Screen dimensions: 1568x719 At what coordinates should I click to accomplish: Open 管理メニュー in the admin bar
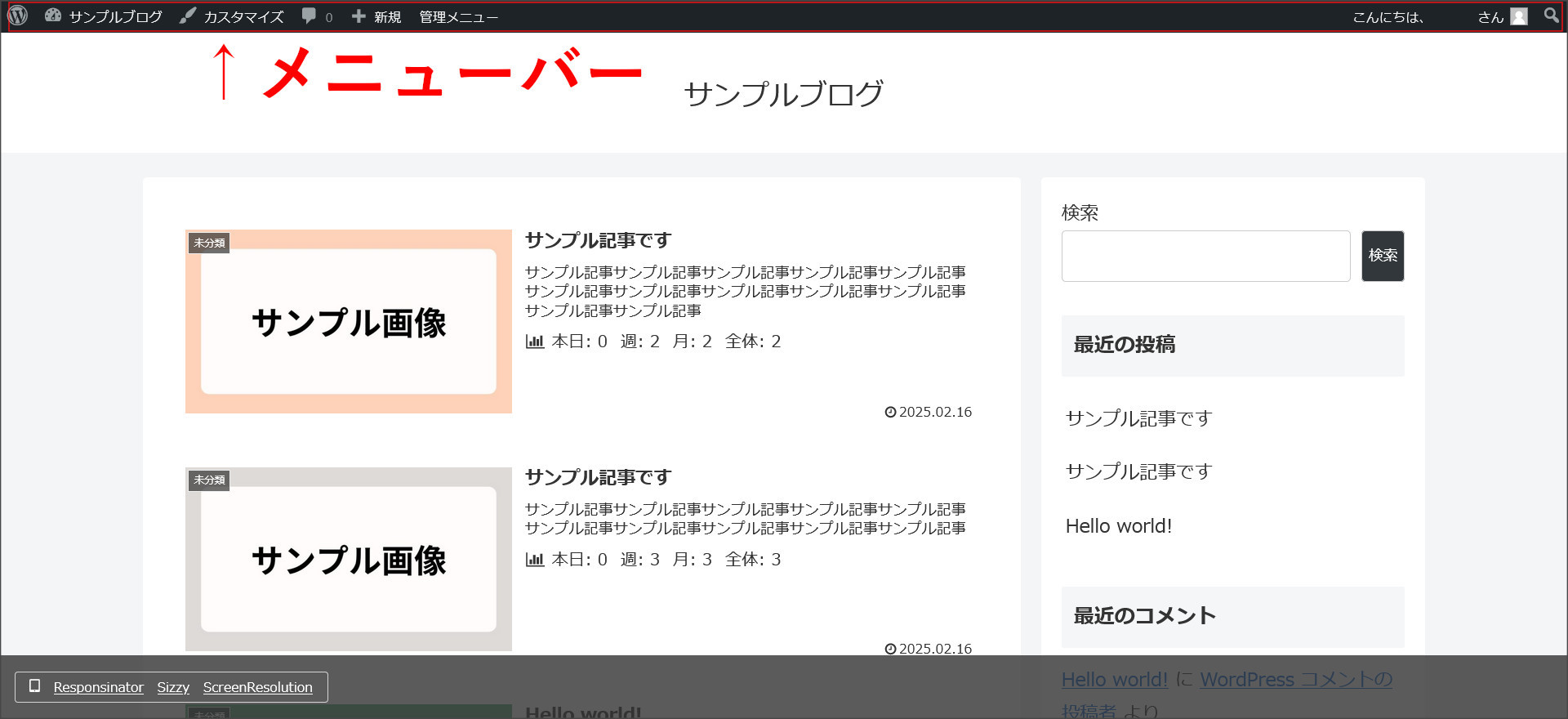[458, 16]
